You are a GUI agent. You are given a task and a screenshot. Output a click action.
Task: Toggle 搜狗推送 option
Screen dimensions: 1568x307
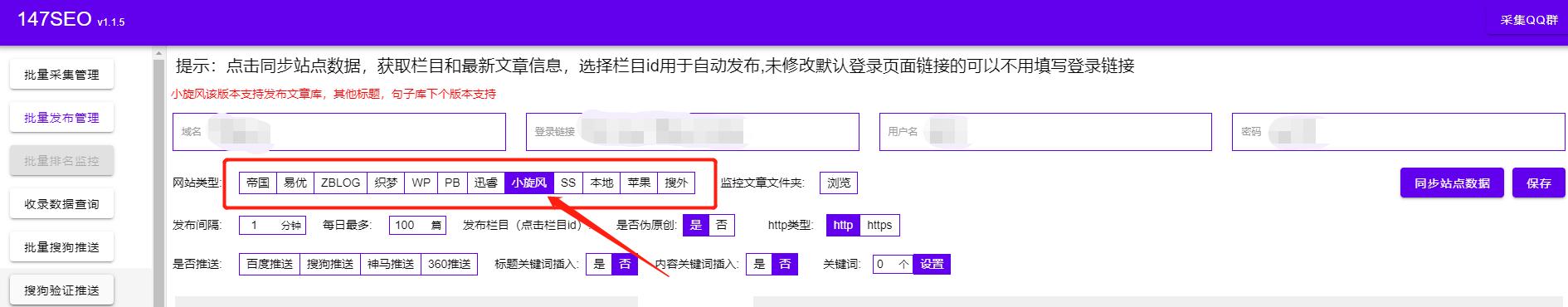(330, 264)
